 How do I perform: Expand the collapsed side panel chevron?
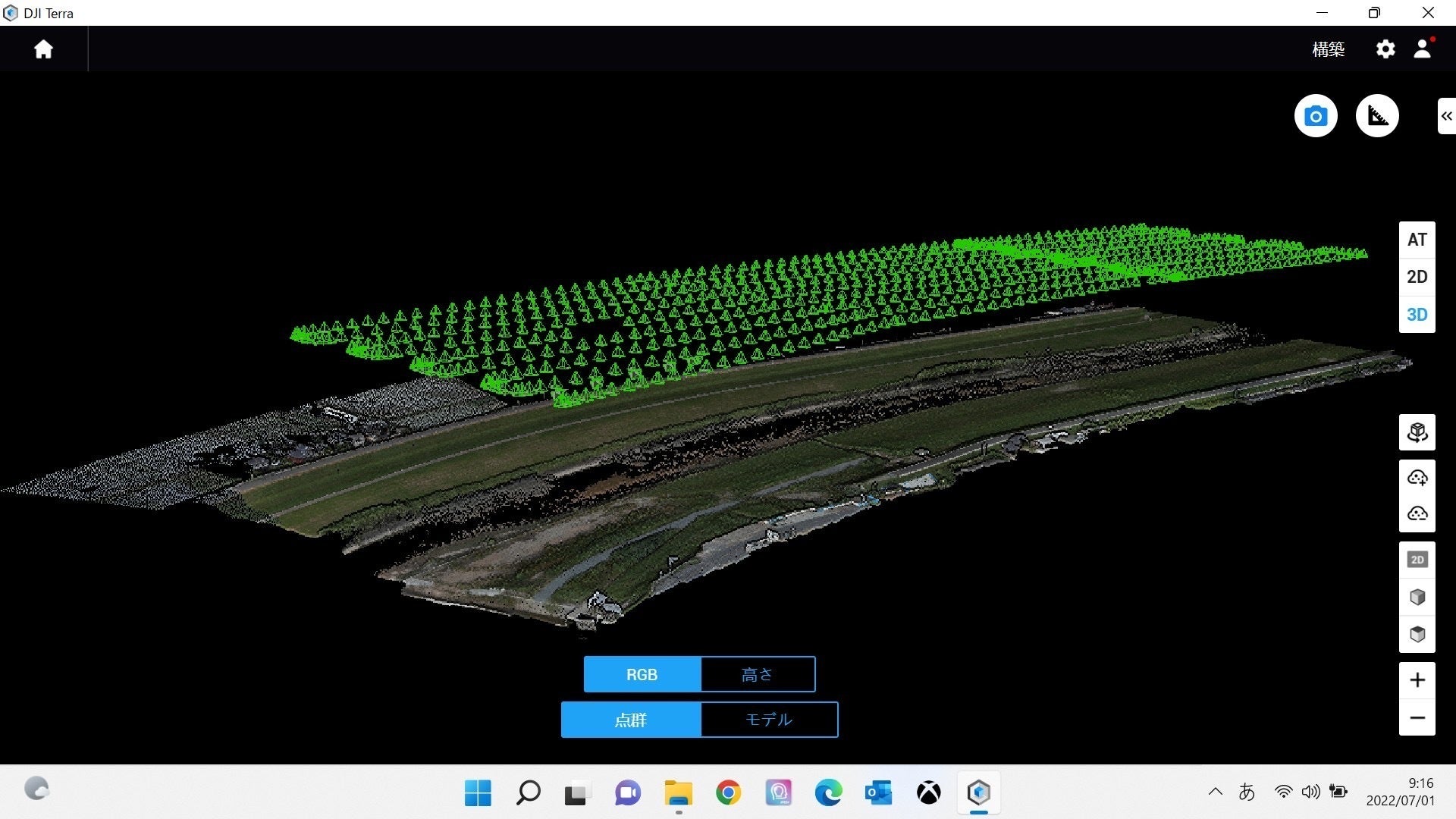tap(1446, 116)
